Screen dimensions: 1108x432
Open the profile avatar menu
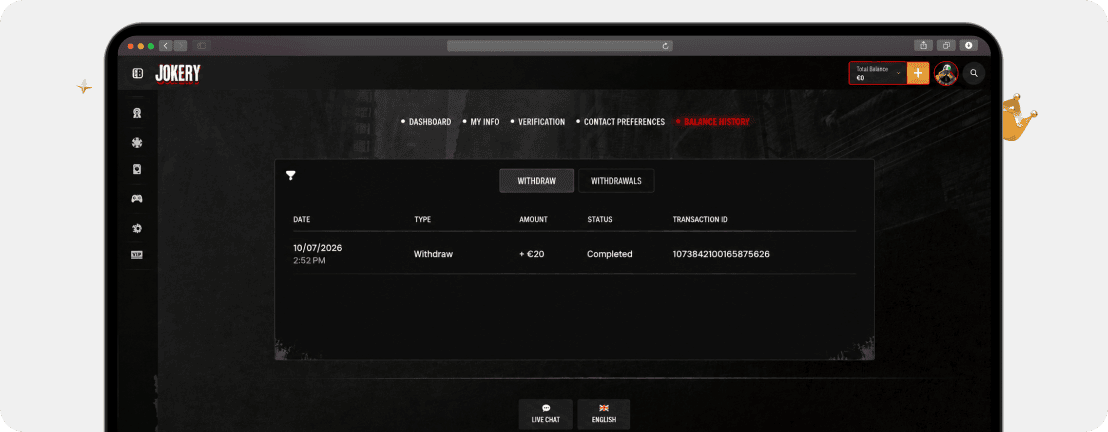946,73
